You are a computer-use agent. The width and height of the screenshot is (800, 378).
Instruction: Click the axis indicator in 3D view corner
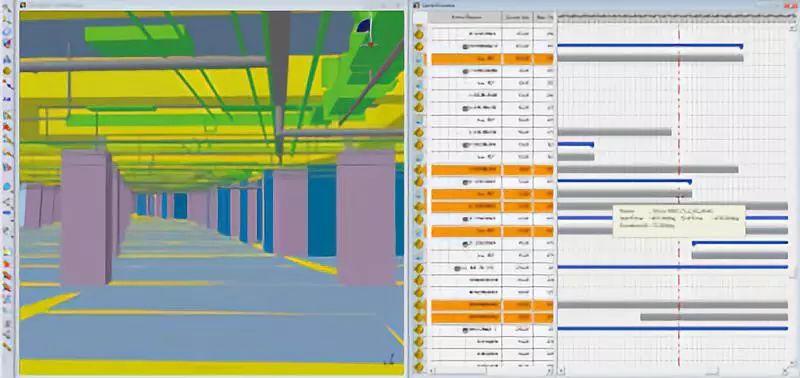click(389, 359)
